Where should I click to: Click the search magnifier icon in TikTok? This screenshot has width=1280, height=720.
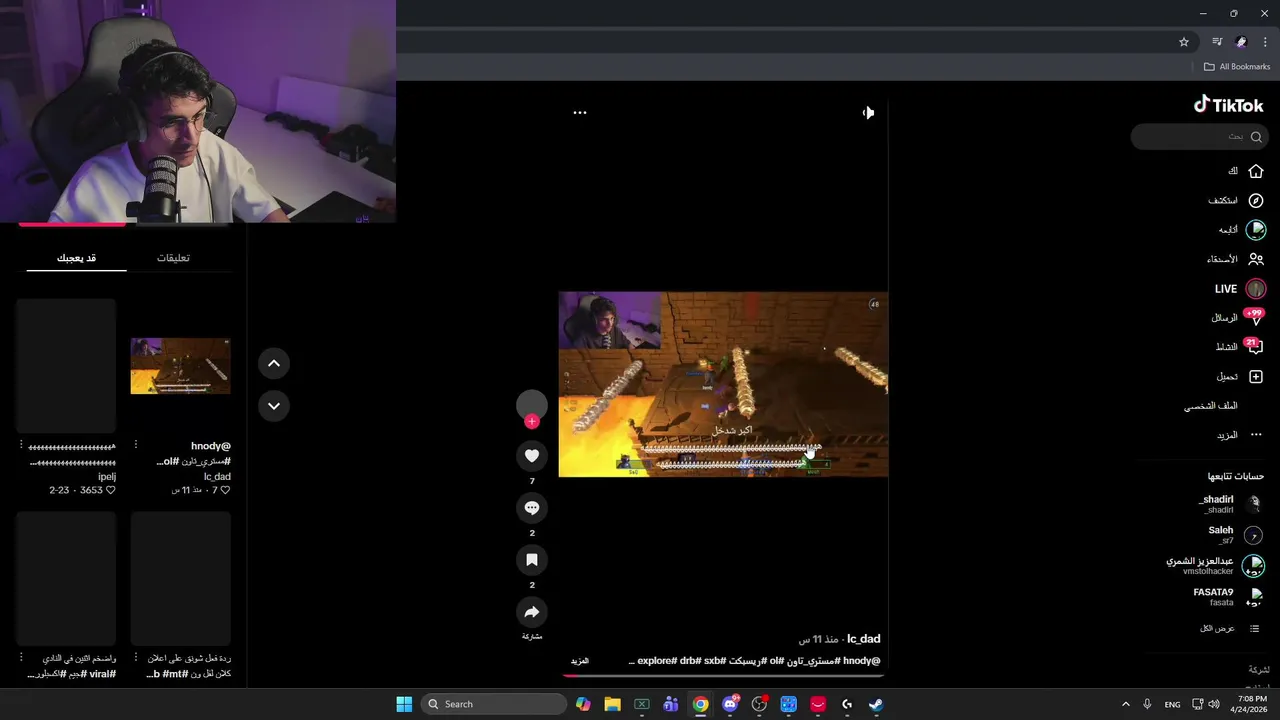click(x=1256, y=137)
